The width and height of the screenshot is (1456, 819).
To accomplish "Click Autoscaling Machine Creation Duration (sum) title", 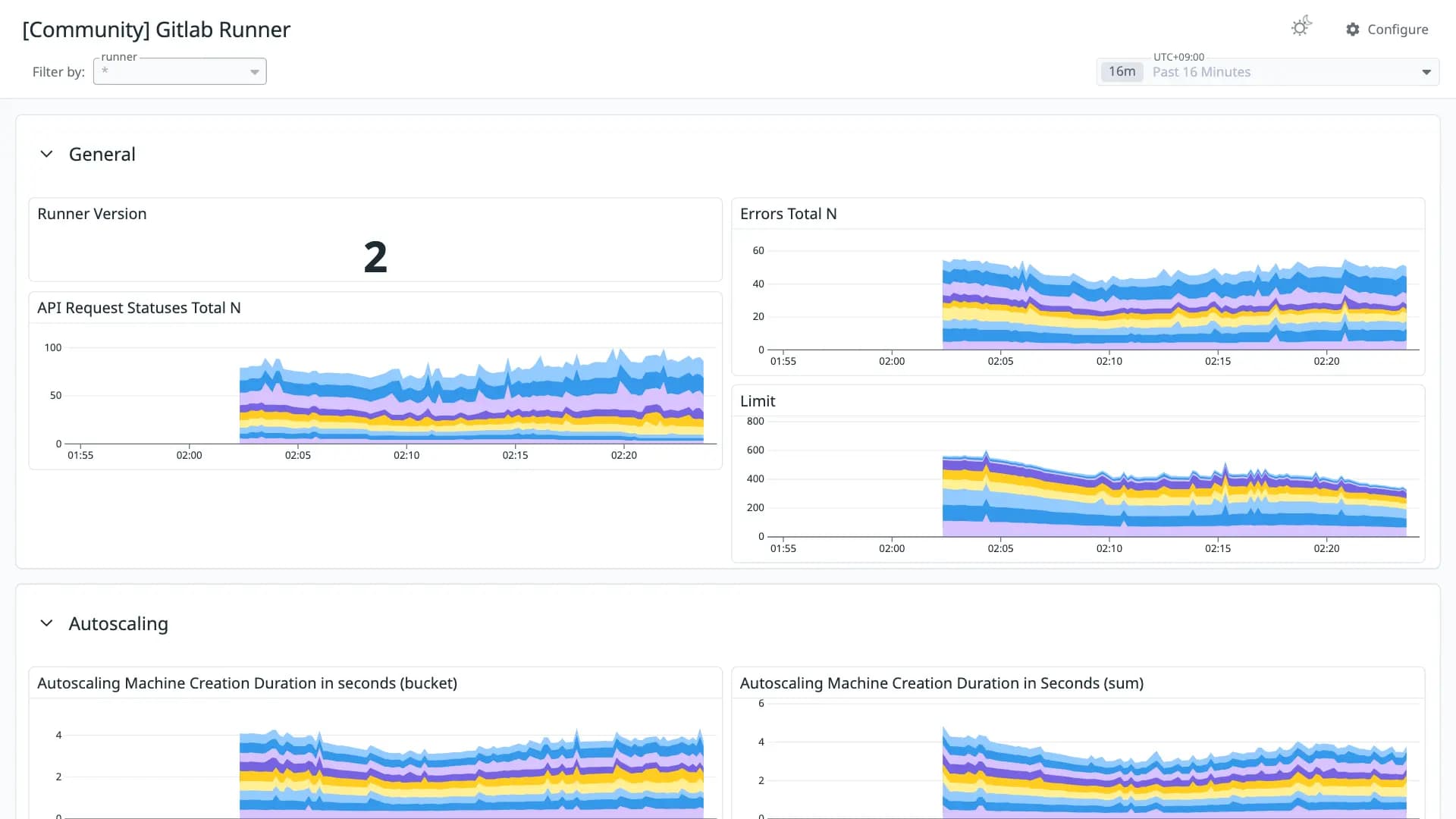I will (x=942, y=683).
